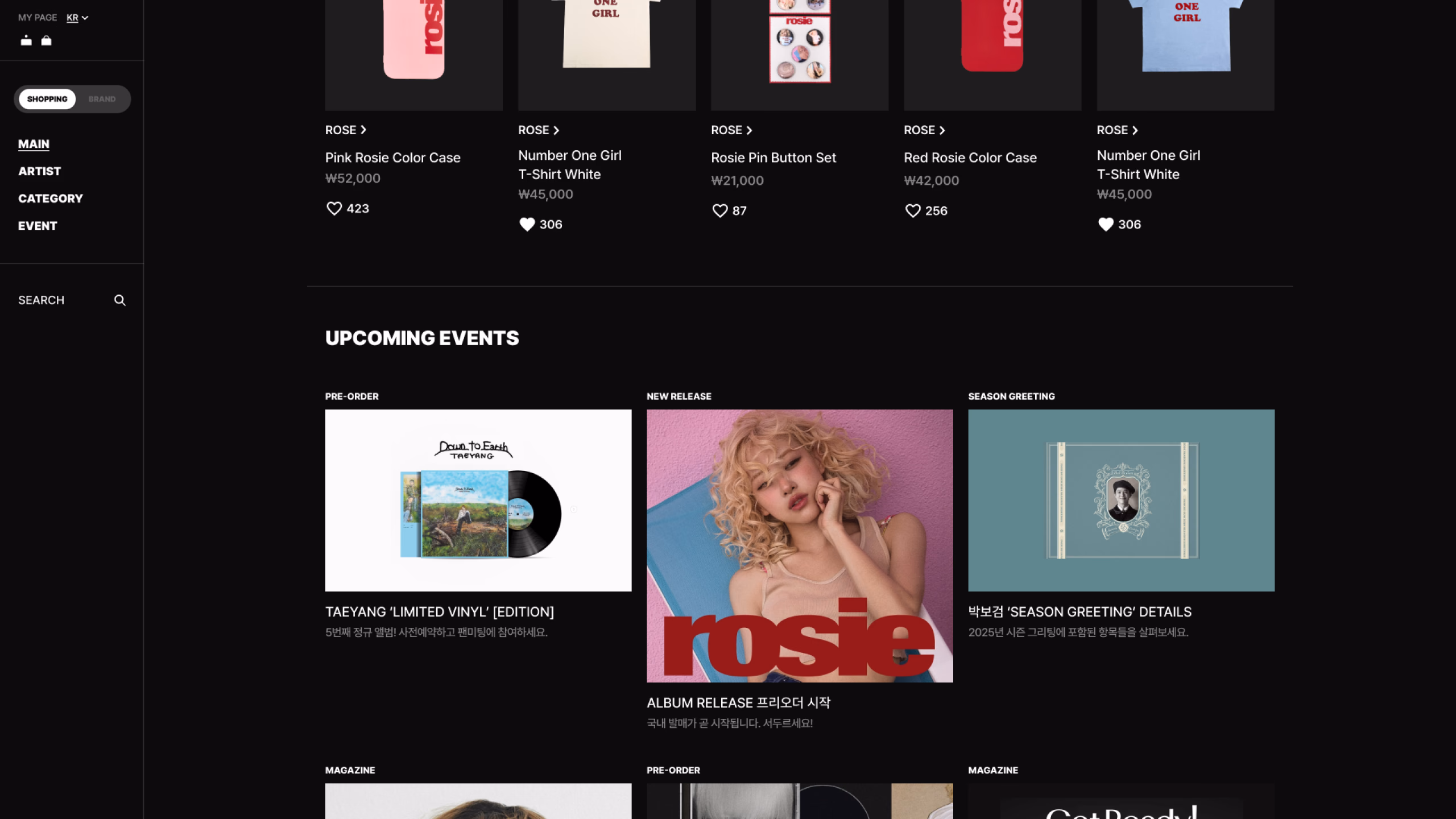Open the CATEGORY menu item
The height and width of the screenshot is (819, 1456).
pos(51,198)
